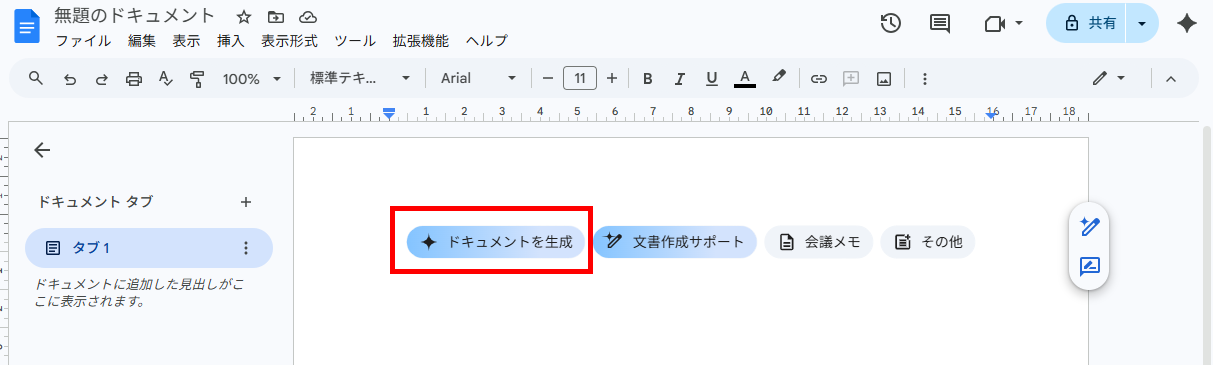
Task: Open the ツール menu
Action: 355,41
